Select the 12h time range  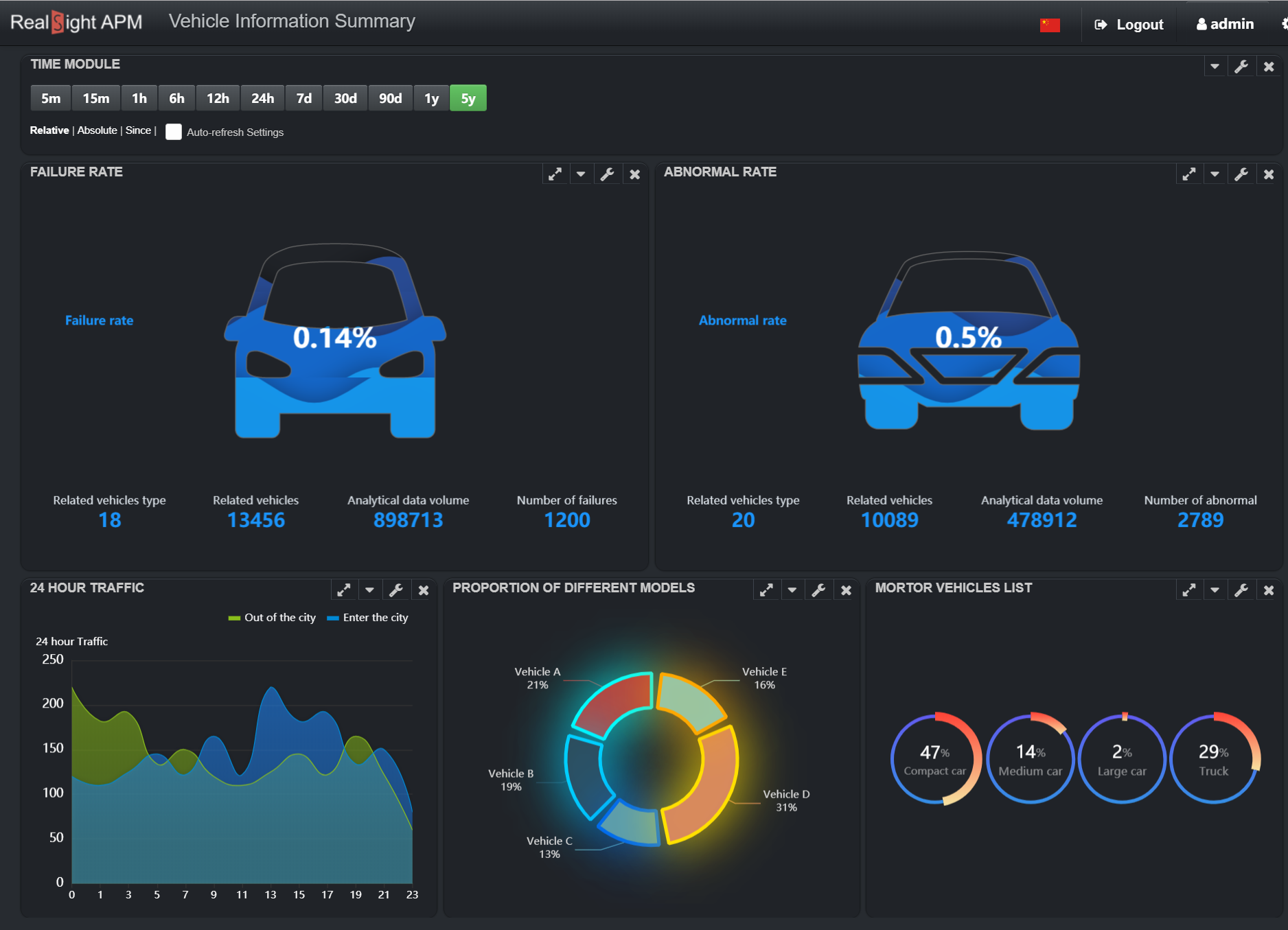(218, 98)
